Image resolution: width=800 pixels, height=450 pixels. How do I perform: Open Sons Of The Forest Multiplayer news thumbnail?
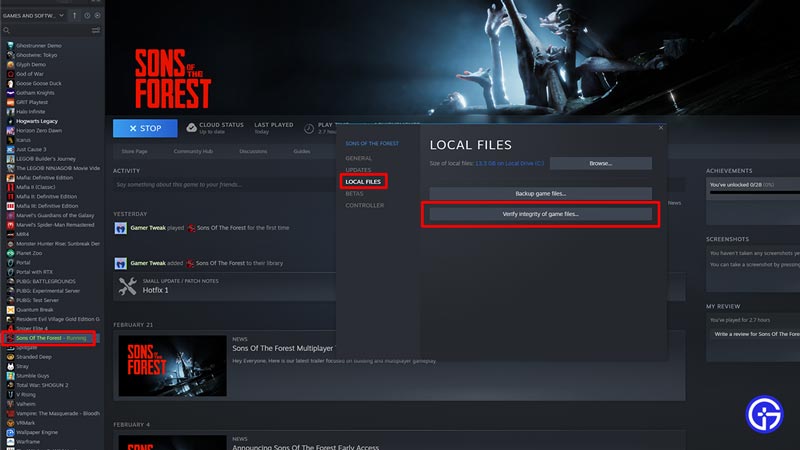pos(172,365)
